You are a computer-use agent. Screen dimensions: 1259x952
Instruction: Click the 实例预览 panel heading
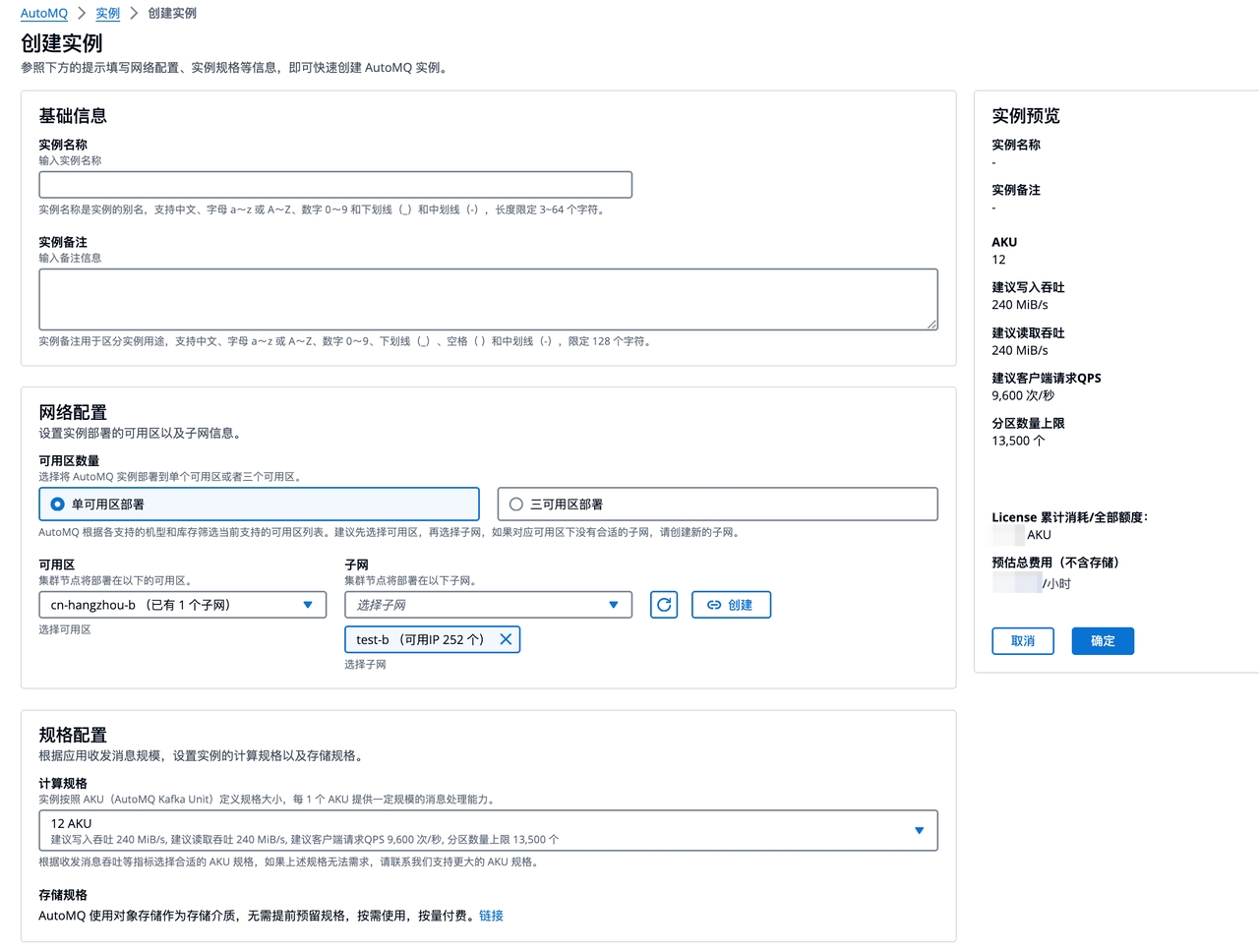[x=1026, y=116]
